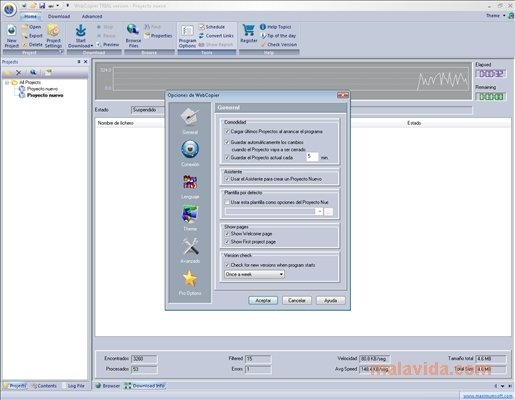Toggle 'Cargar últimos Proyectos al arrancar' checkbox

pyautogui.click(x=227, y=132)
